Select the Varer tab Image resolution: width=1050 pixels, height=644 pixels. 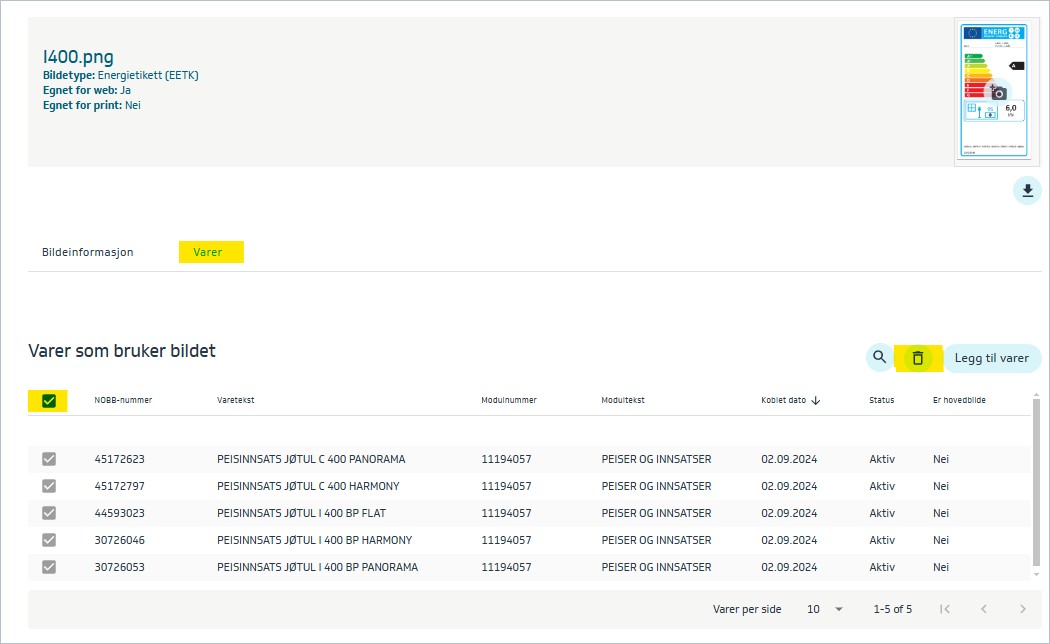pyautogui.click(x=208, y=252)
